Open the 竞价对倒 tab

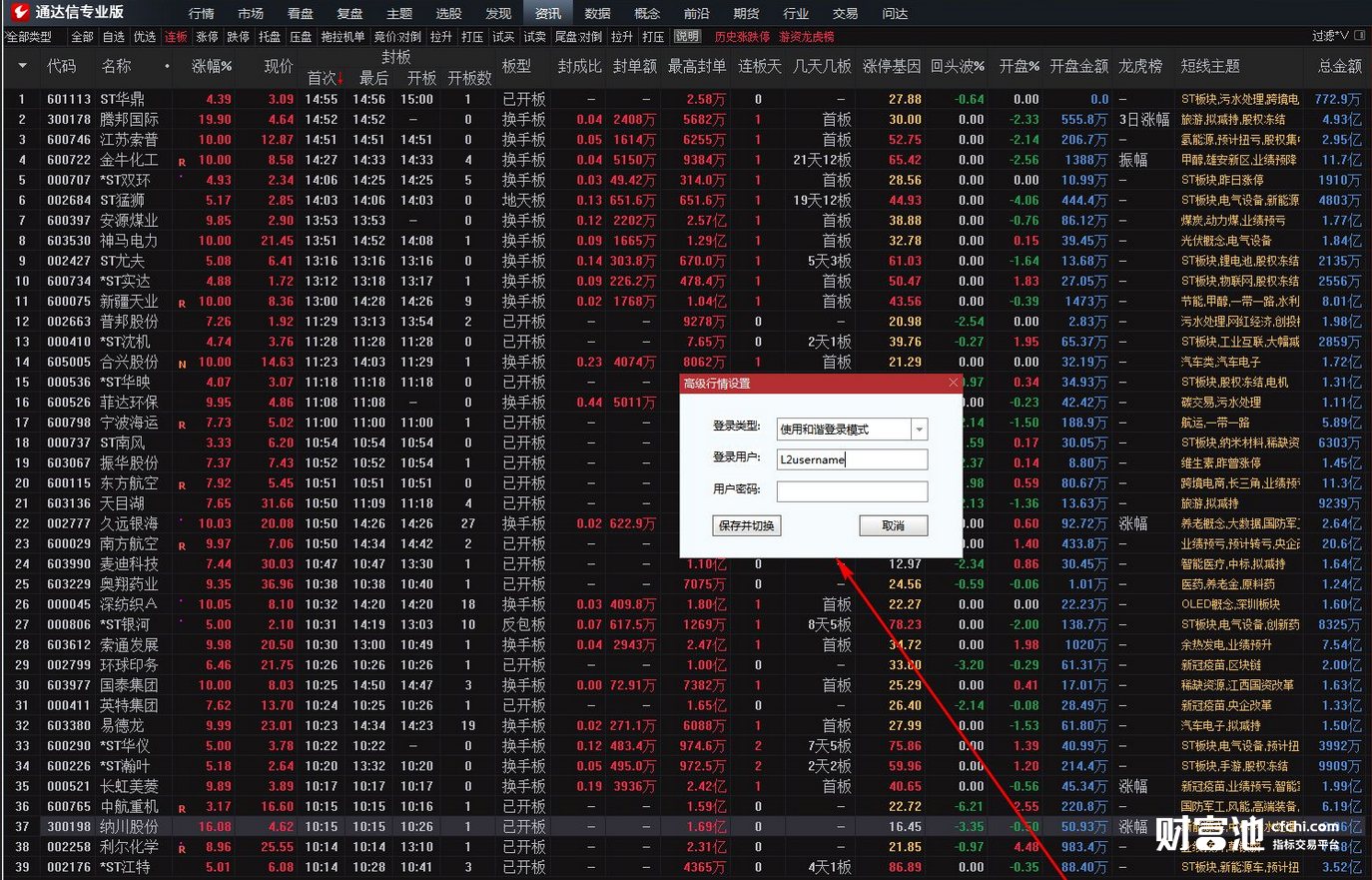397,37
